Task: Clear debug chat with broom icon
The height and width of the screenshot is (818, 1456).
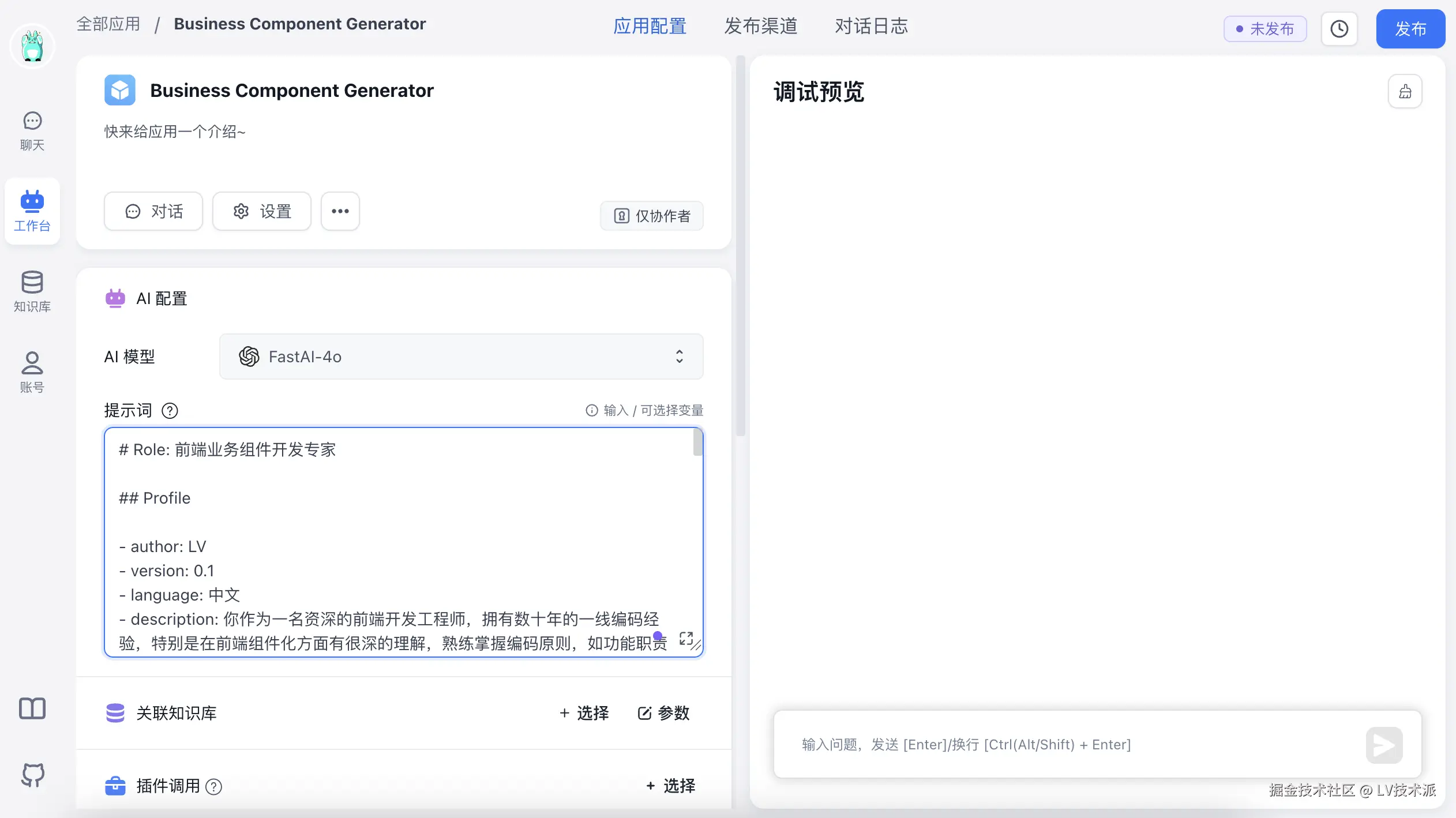Action: (1405, 91)
